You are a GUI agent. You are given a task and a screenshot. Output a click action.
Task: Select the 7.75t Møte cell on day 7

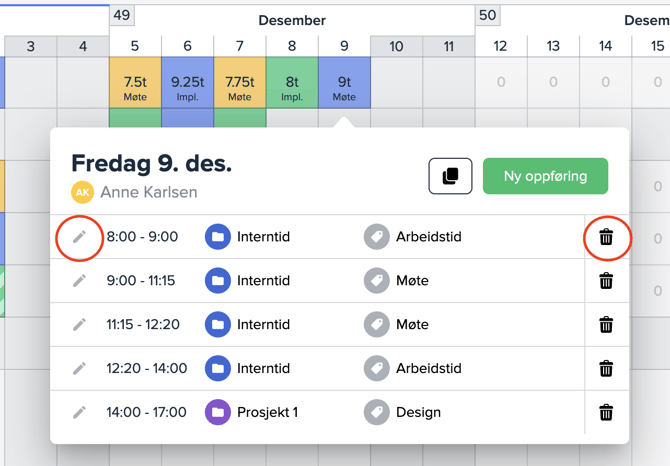[x=240, y=82]
